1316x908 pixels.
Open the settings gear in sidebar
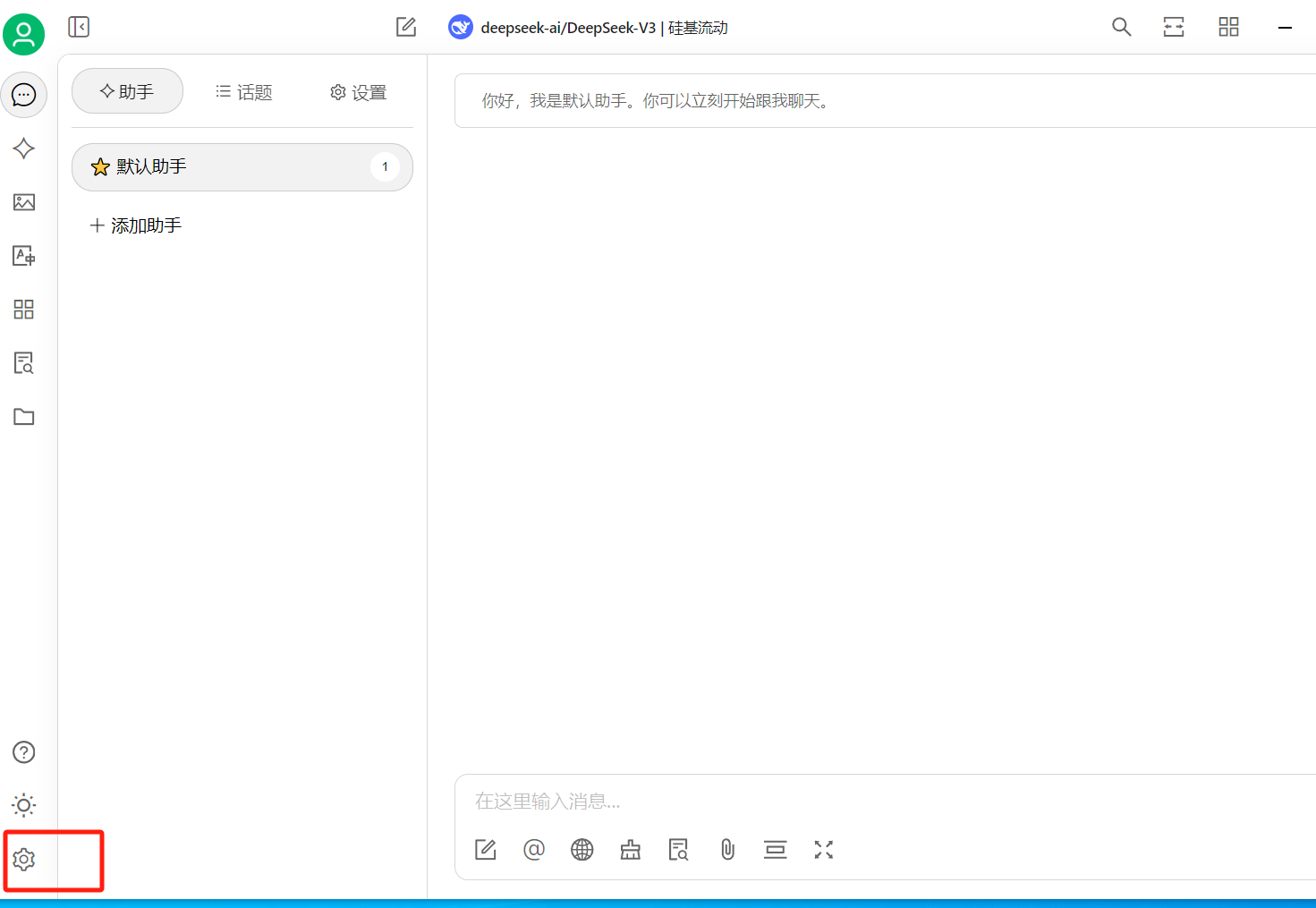coord(24,860)
